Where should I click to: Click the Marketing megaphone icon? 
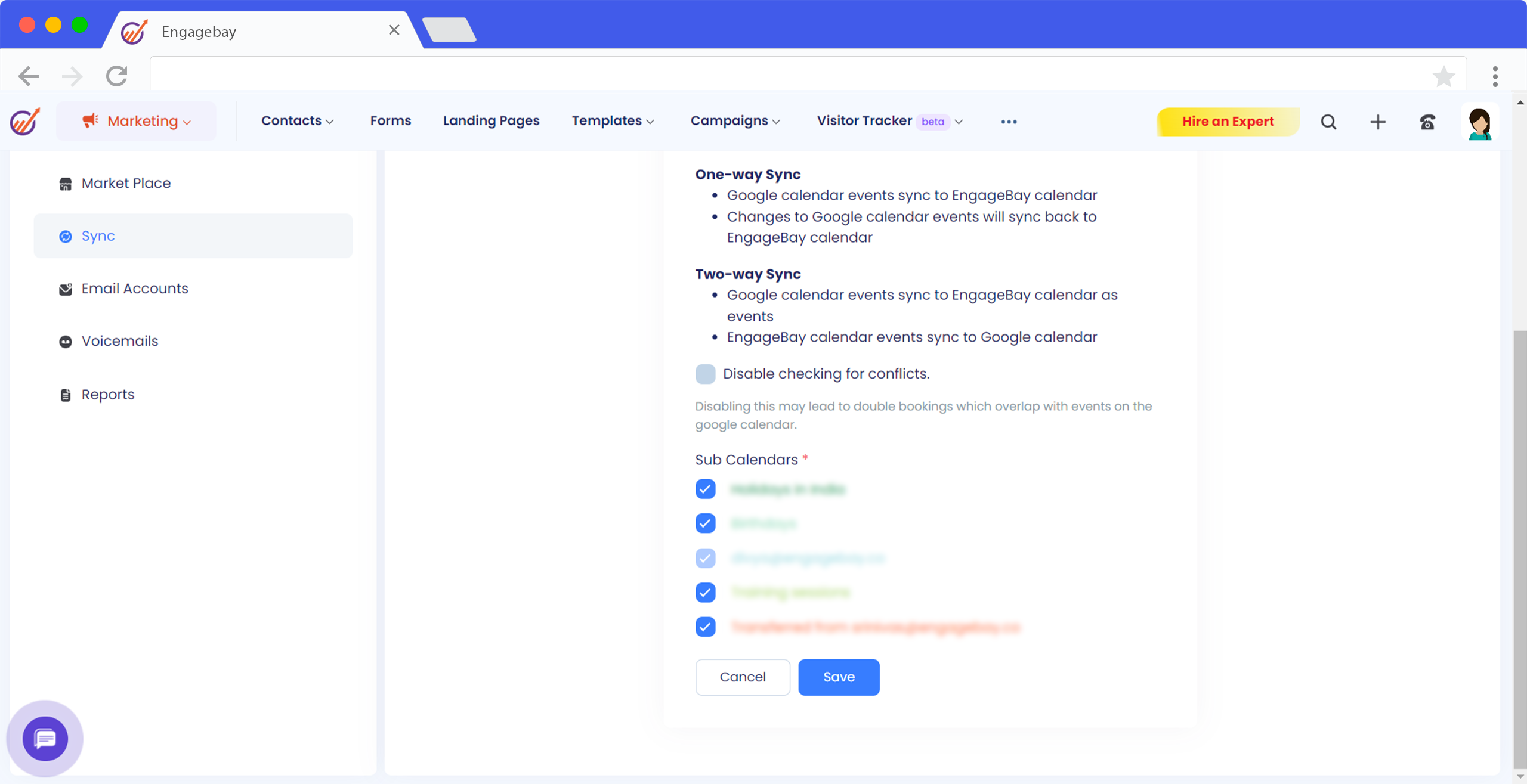tap(90, 120)
